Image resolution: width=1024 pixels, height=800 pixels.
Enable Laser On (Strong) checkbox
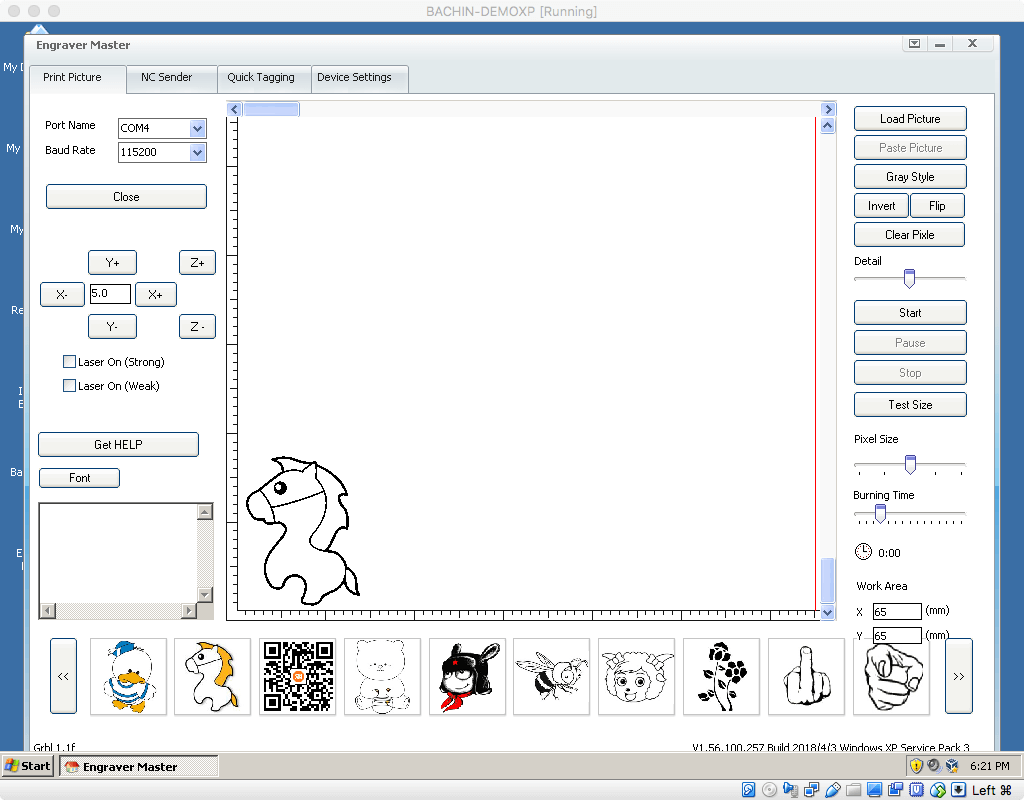pyautogui.click(x=69, y=362)
